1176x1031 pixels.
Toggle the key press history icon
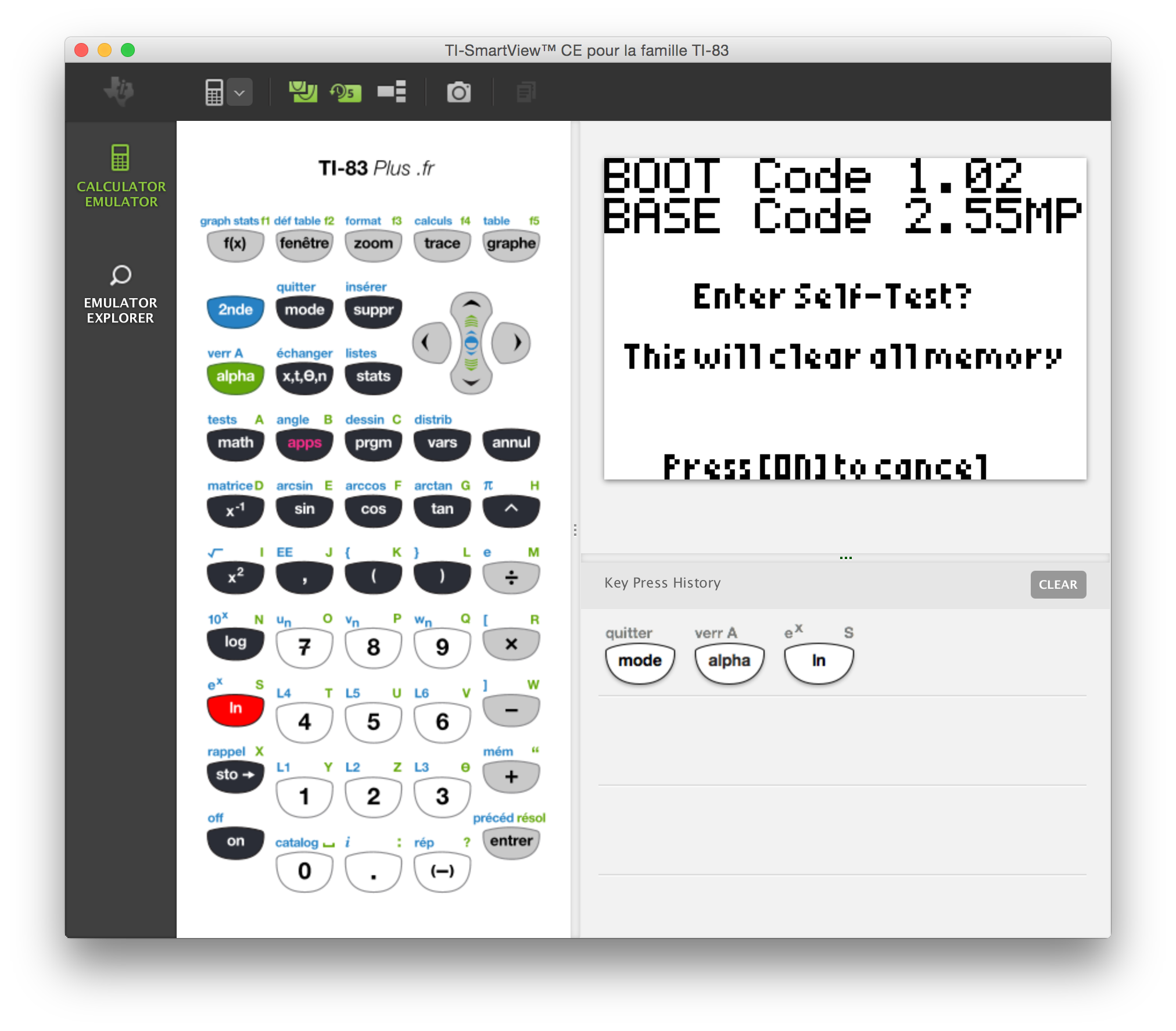coord(346,92)
